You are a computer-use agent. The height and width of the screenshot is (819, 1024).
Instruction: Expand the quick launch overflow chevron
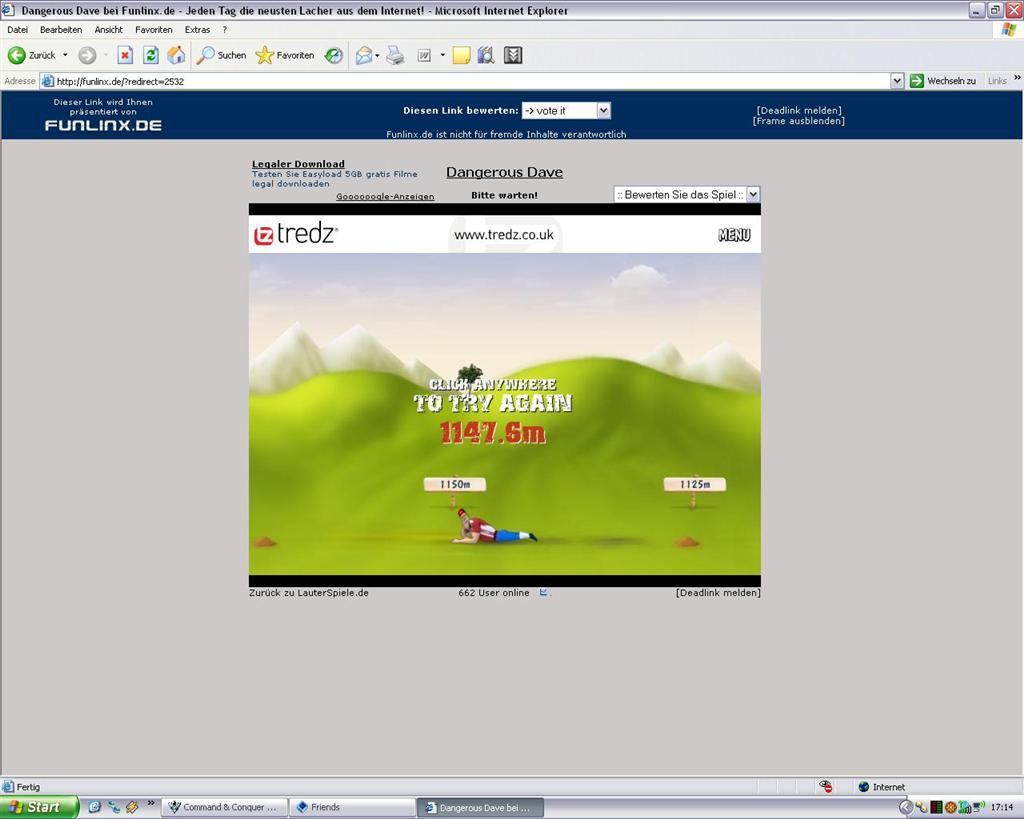click(151, 803)
